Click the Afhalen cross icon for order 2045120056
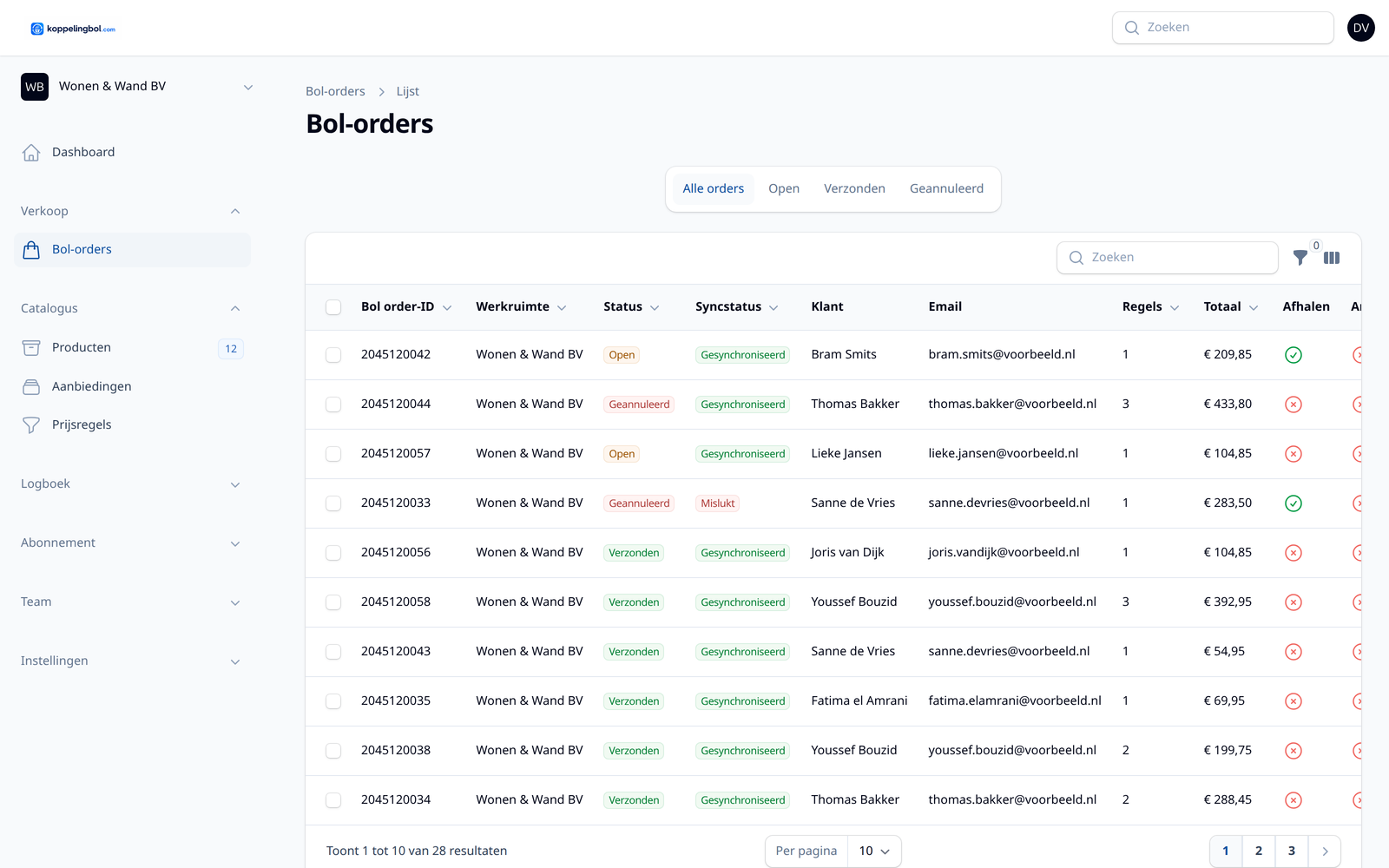 pos(1294,553)
